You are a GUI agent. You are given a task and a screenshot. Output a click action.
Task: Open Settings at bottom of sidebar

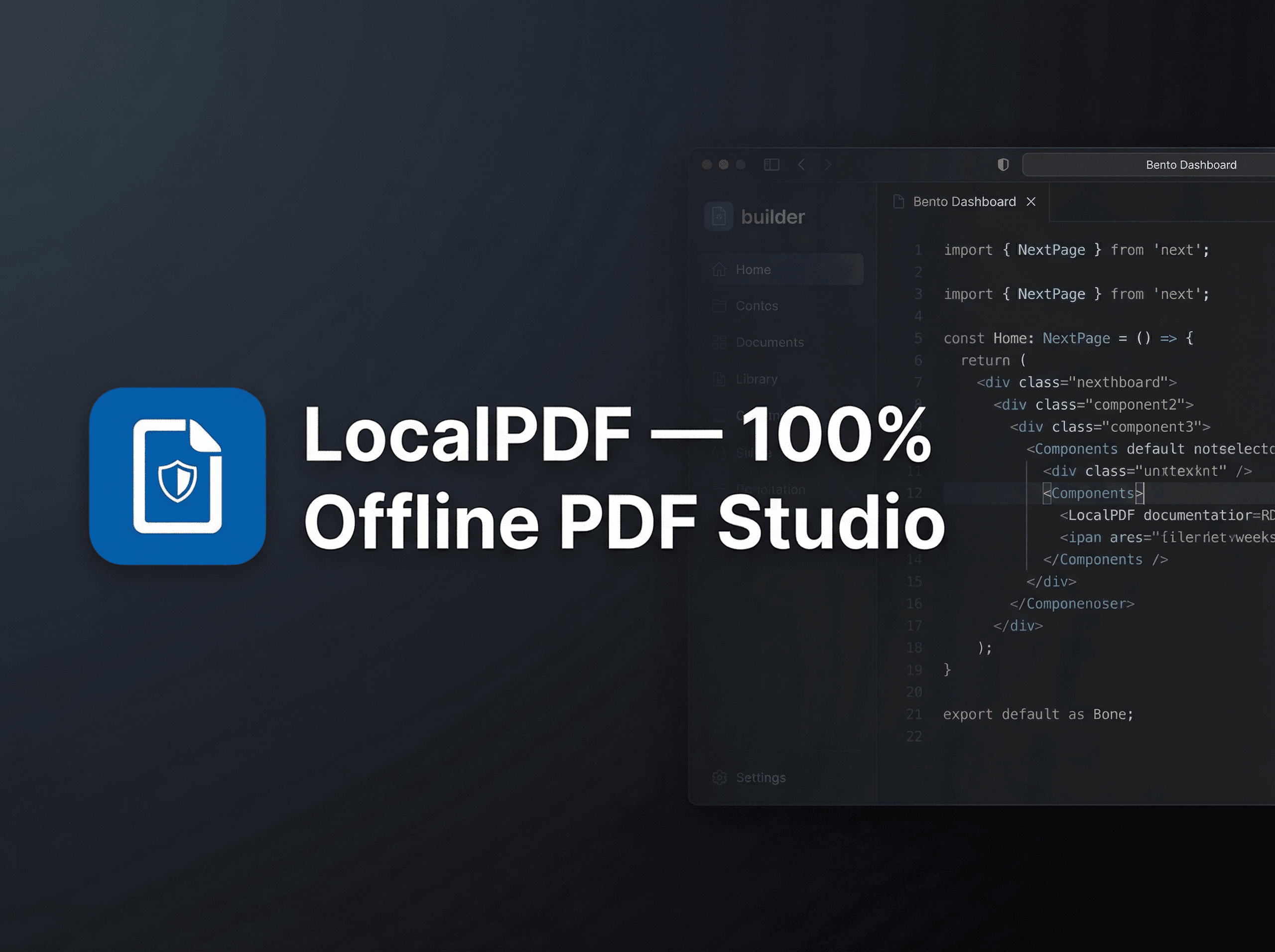coord(761,777)
